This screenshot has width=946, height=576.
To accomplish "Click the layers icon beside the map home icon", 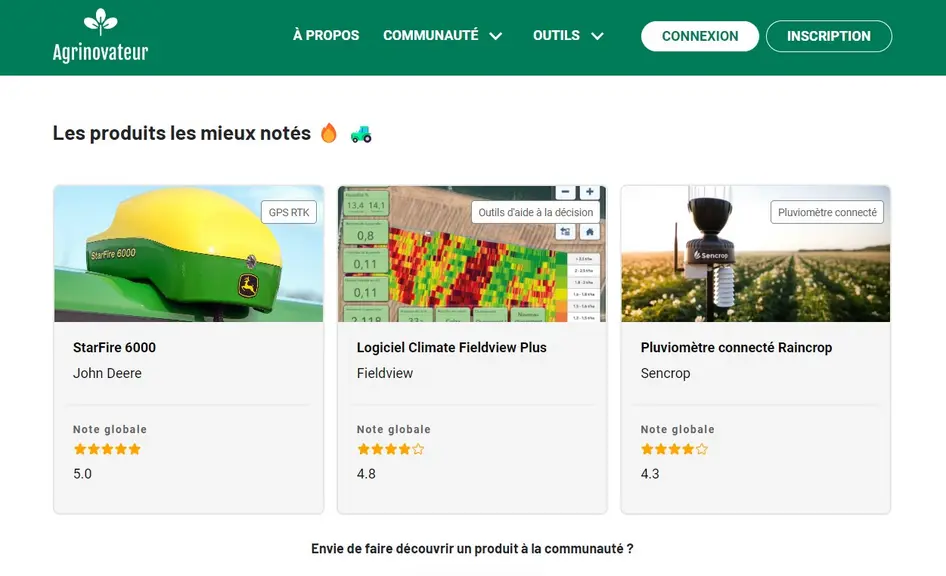I will 565,232.
